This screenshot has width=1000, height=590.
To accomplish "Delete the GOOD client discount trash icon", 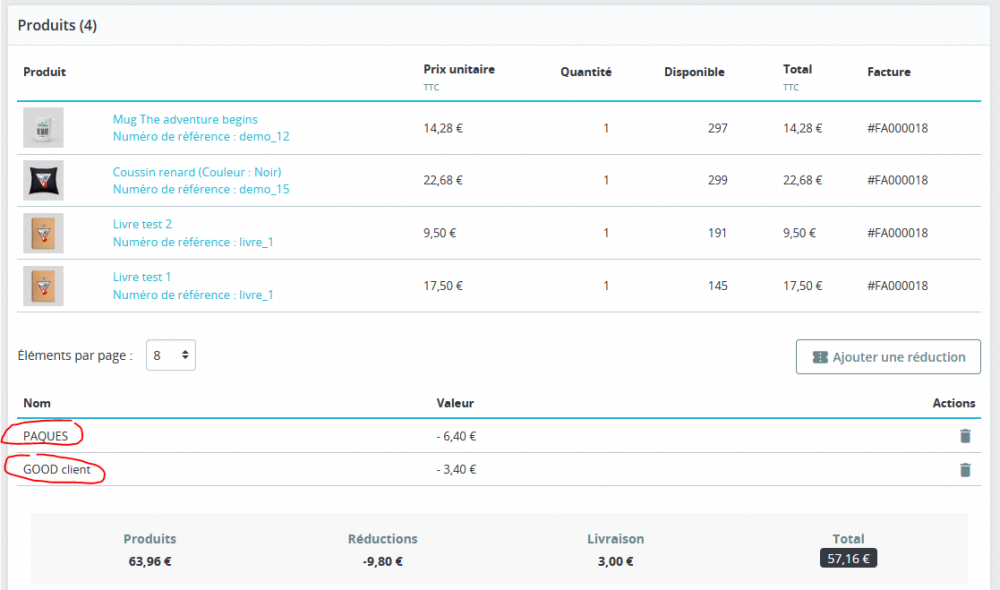I will pos(965,469).
